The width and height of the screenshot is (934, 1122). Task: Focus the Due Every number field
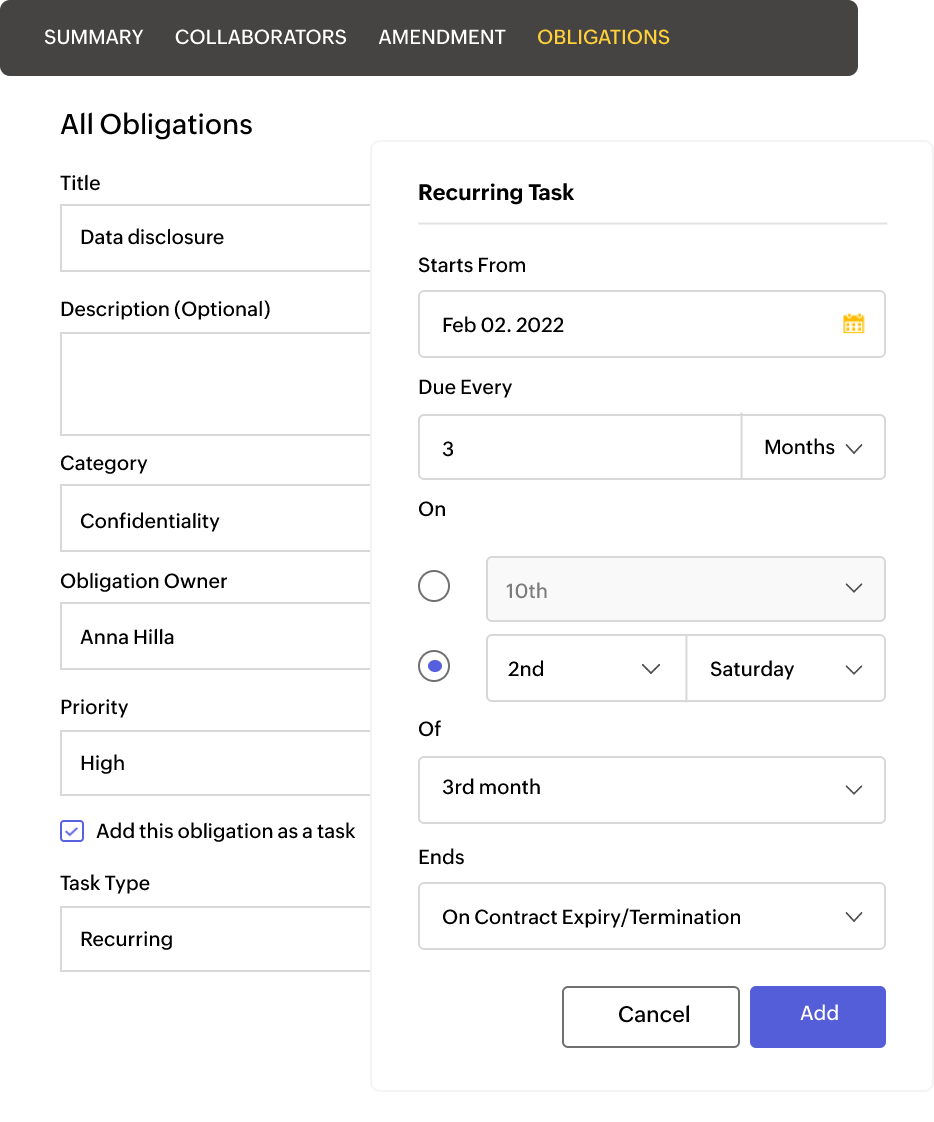pyautogui.click(x=579, y=448)
